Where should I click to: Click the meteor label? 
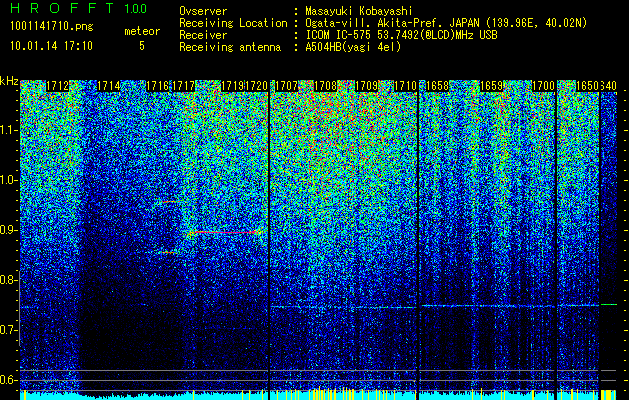coord(142,31)
